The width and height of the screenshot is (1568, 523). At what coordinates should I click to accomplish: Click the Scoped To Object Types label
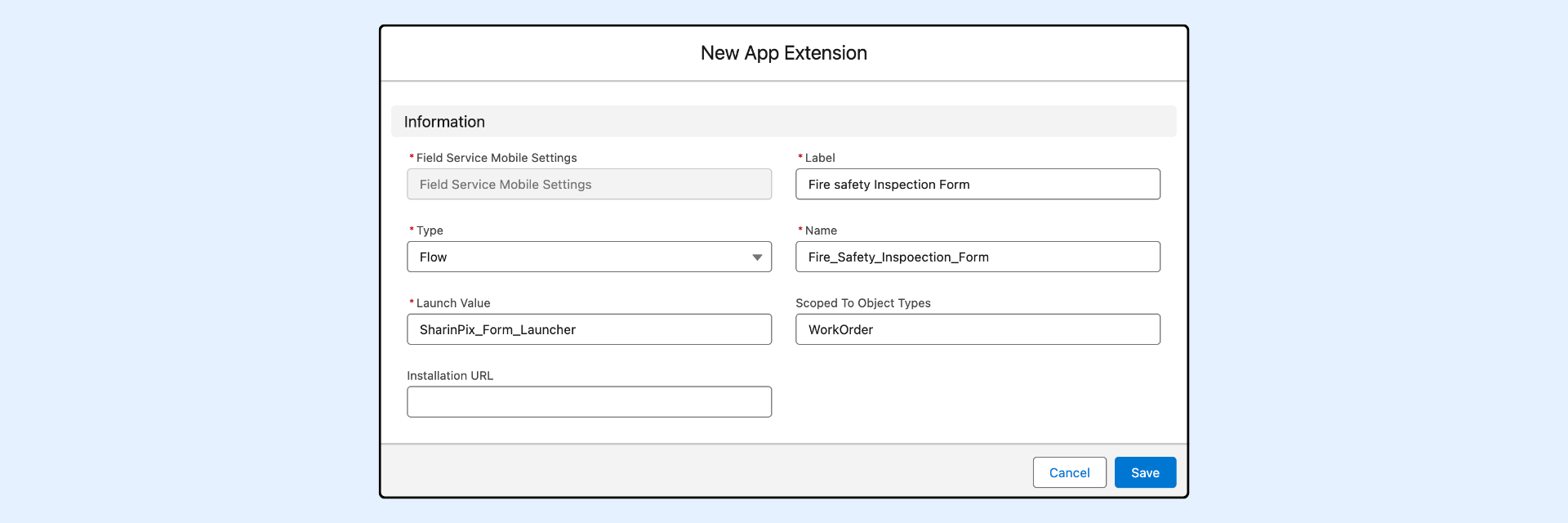[862, 303]
